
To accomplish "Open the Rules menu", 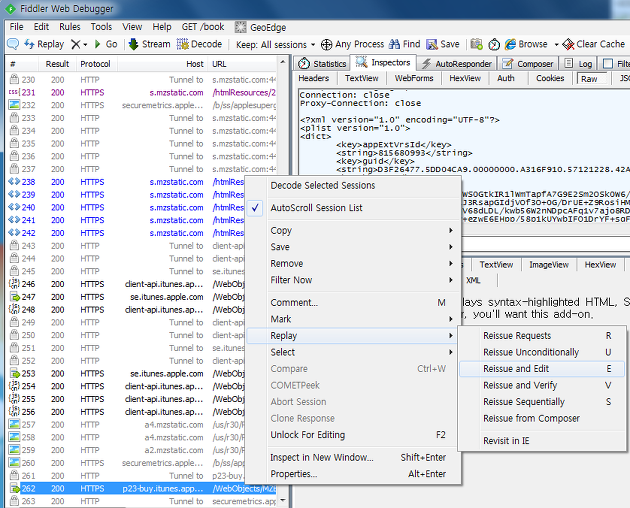I will point(70,27).
